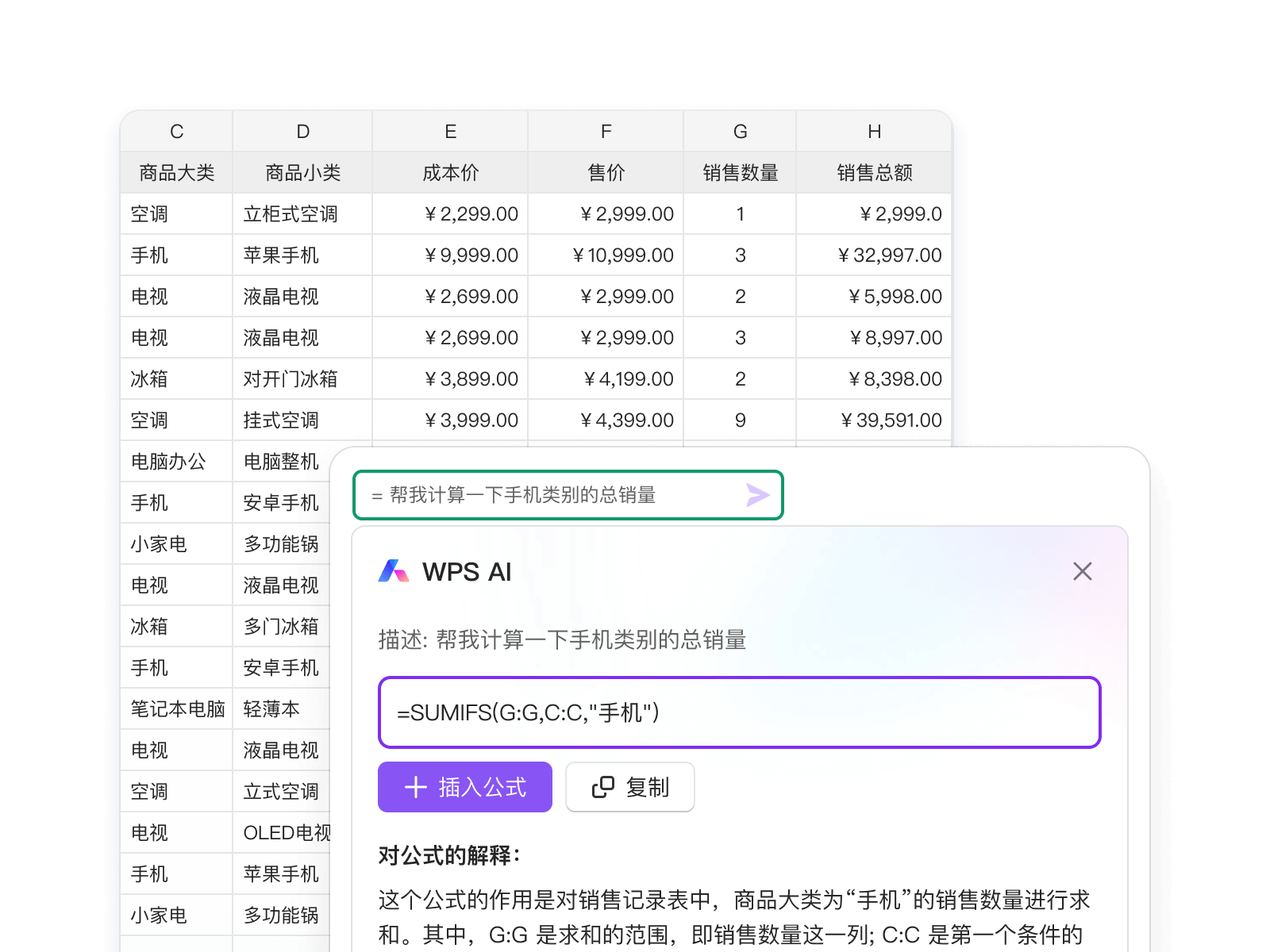Image resolution: width=1270 pixels, height=952 pixels.
Task: Select the 立柜式空调 cell
Action: 302,213
